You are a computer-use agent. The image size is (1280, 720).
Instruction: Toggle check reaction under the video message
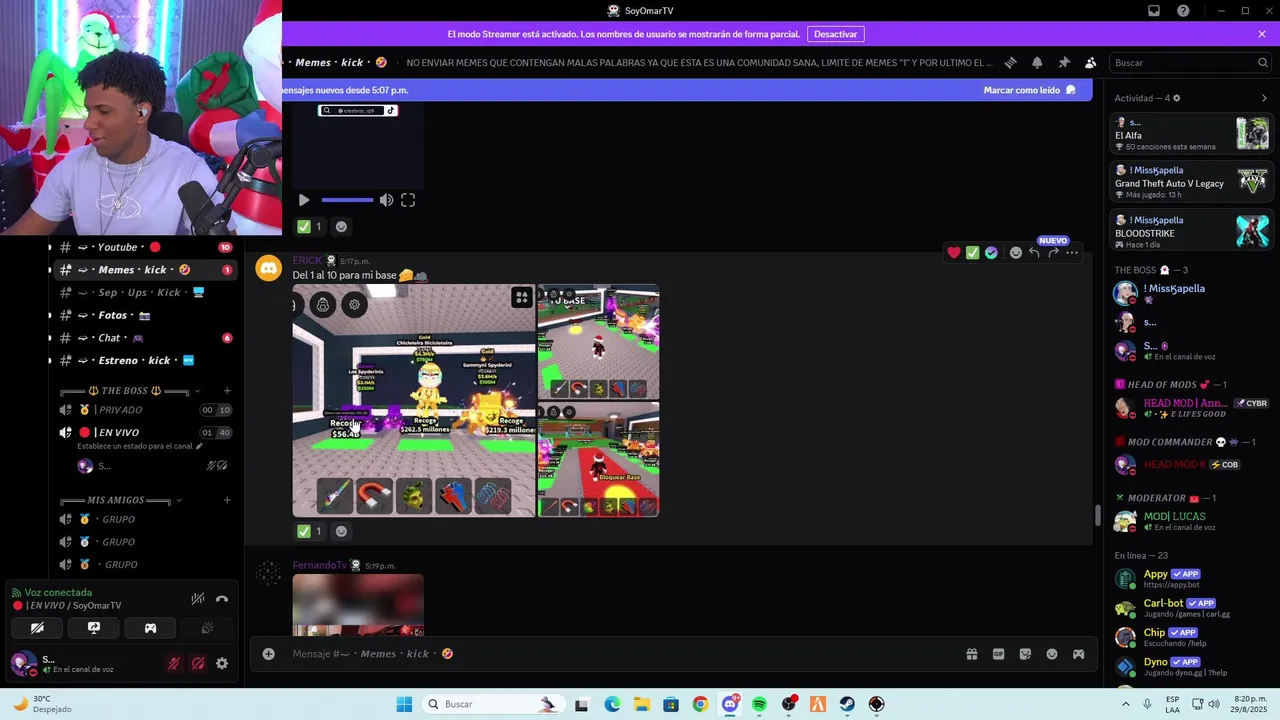coord(310,226)
